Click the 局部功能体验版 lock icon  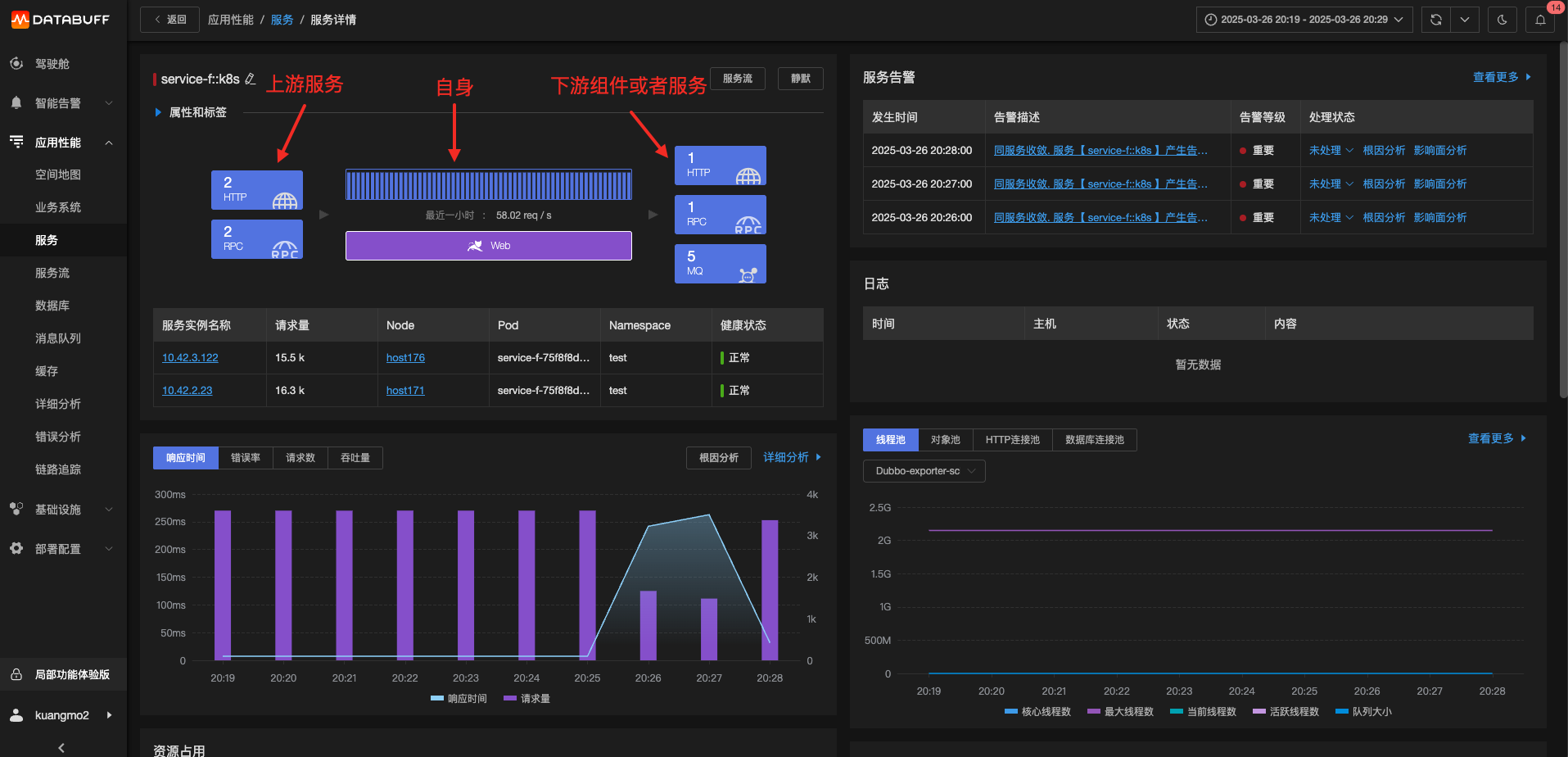click(16, 674)
